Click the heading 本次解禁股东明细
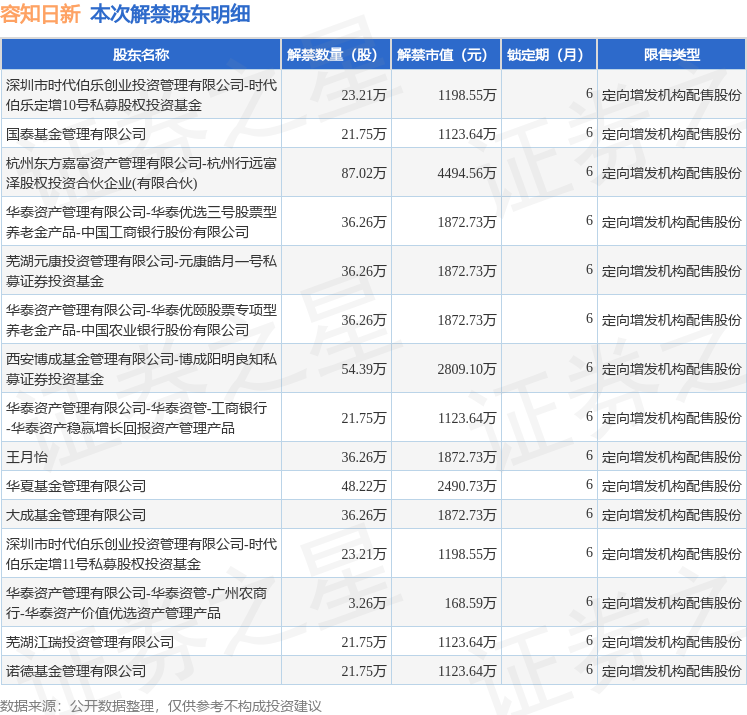747x715 pixels. (170, 14)
